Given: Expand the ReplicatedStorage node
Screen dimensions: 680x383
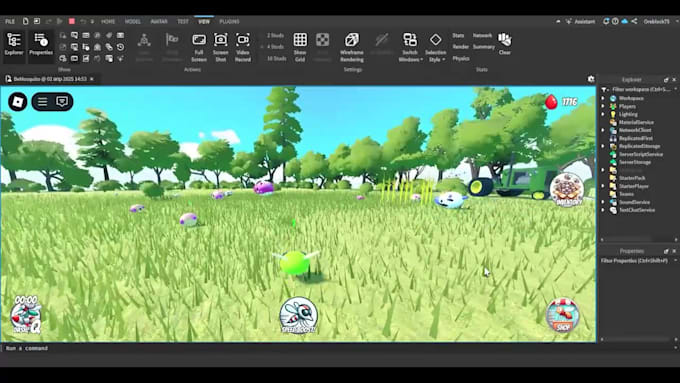Looking at the screenshot, I should coord(603,146).
